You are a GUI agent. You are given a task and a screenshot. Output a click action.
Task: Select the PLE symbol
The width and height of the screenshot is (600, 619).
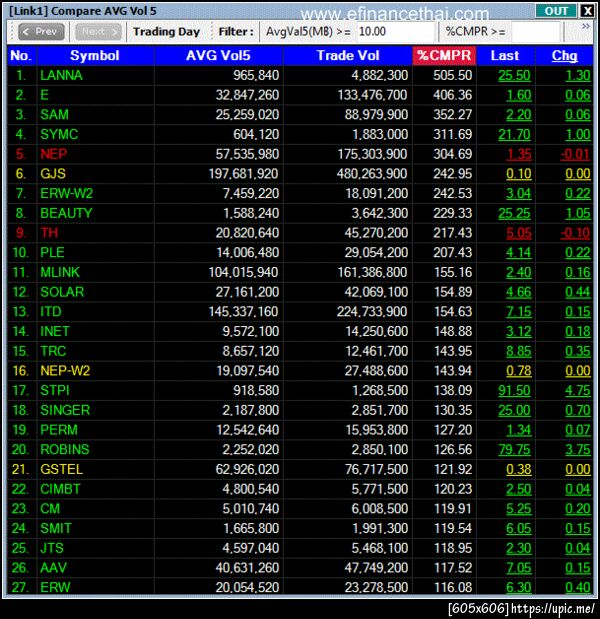(52, 253)
